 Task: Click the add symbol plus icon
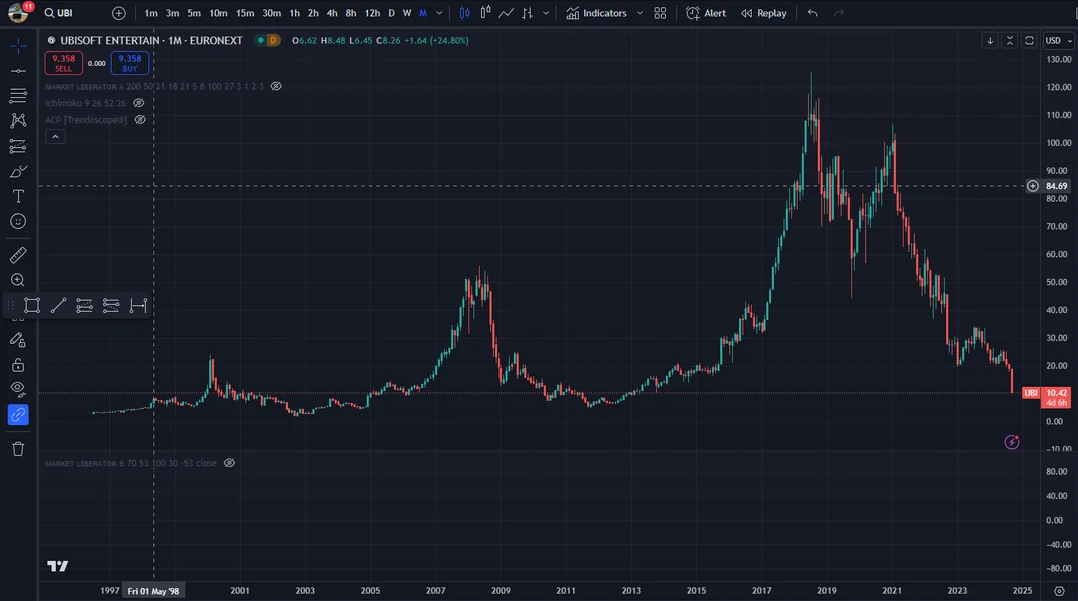[119, 13]
